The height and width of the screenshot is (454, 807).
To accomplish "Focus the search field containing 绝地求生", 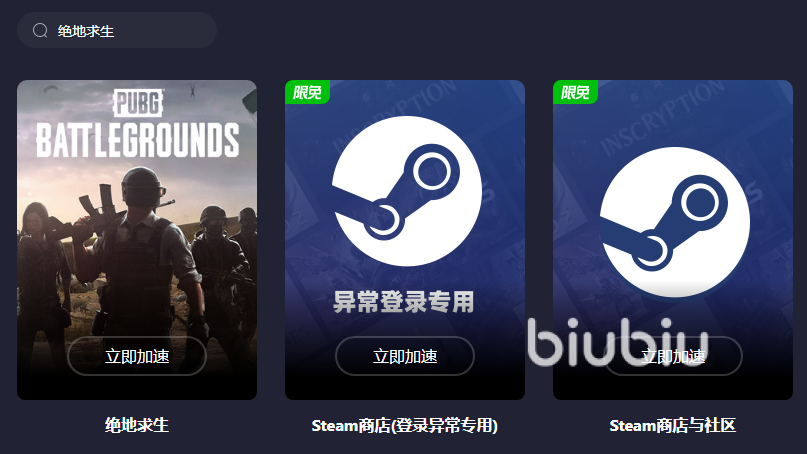I will pos(117,30).
